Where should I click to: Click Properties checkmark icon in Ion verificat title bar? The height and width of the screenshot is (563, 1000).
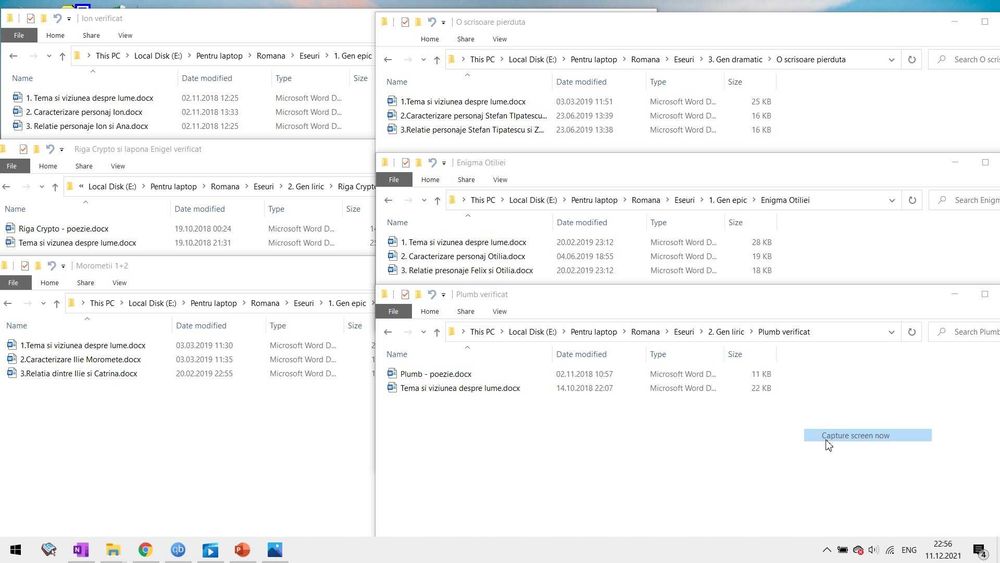[31, 18]
